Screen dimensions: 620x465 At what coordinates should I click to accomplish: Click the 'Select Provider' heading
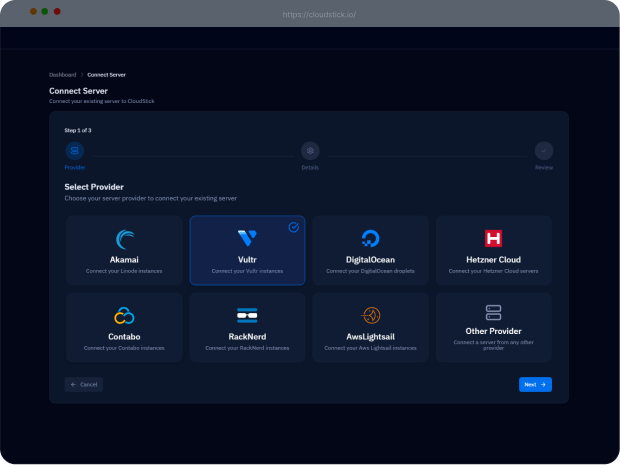pos(94,187)
